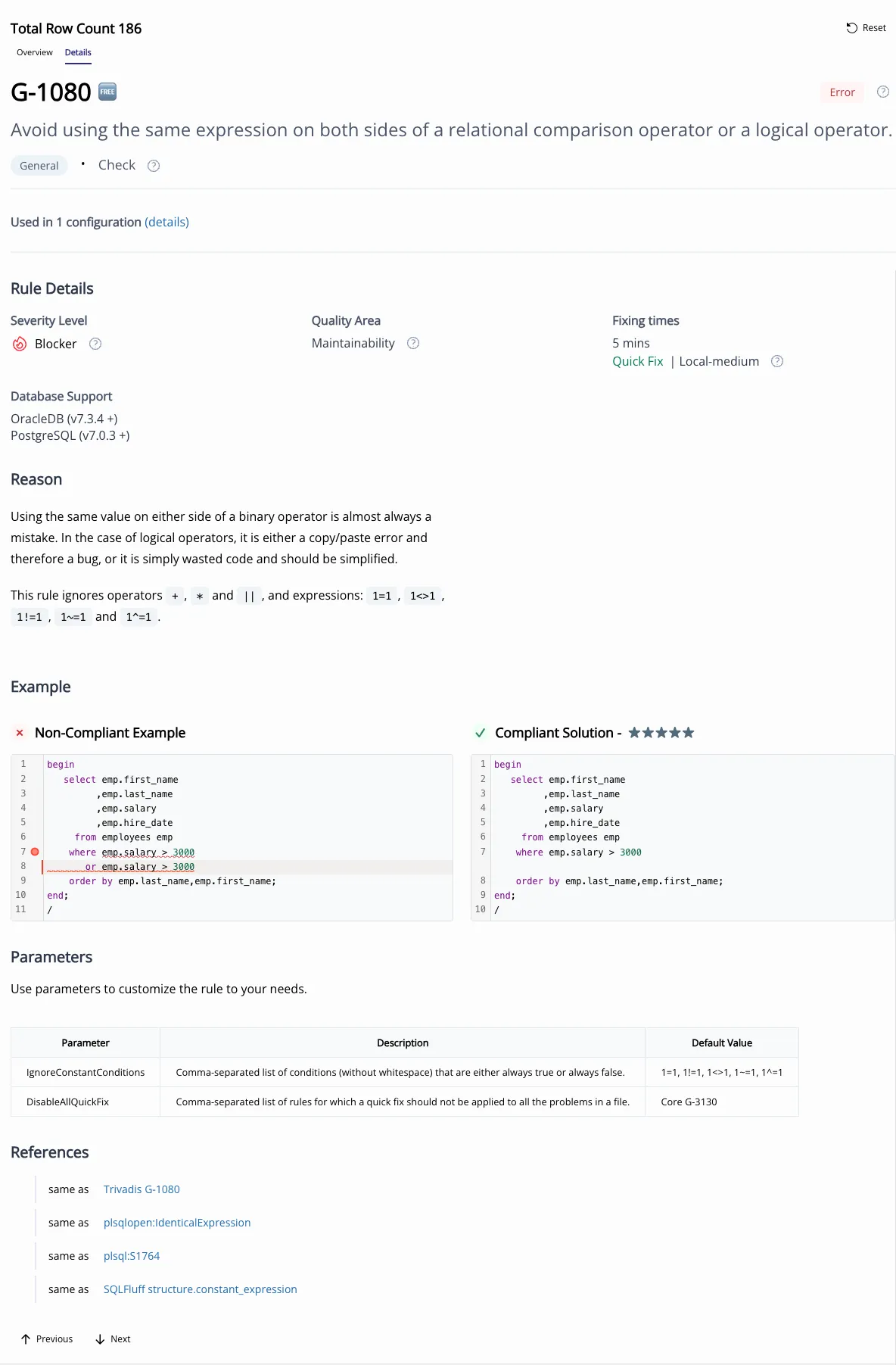Click the Quick Fix link
This screenshot has height=1365, width=896.
pos(637,361)
